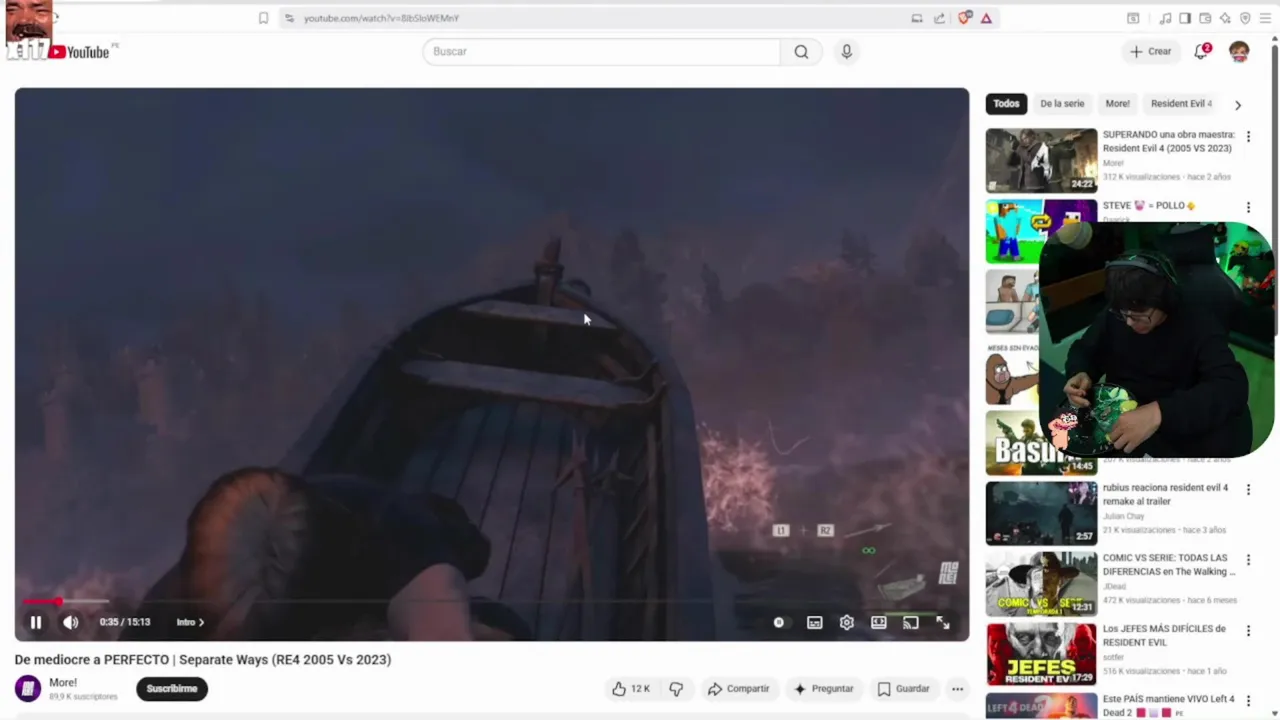Click the Preguntar button

[823, 688]
